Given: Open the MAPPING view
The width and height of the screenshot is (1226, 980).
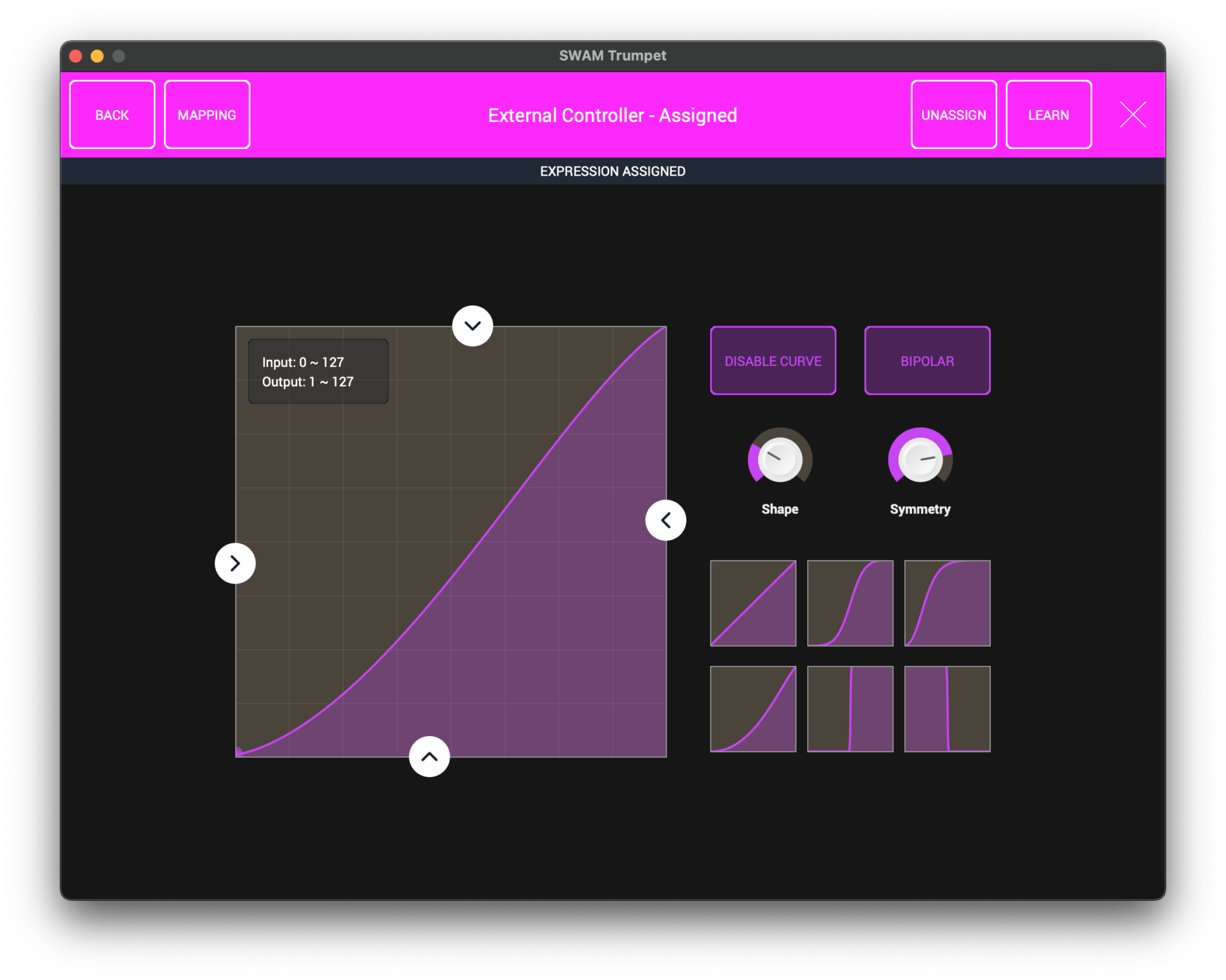Looking at the screenshot, I should [206, 114].
